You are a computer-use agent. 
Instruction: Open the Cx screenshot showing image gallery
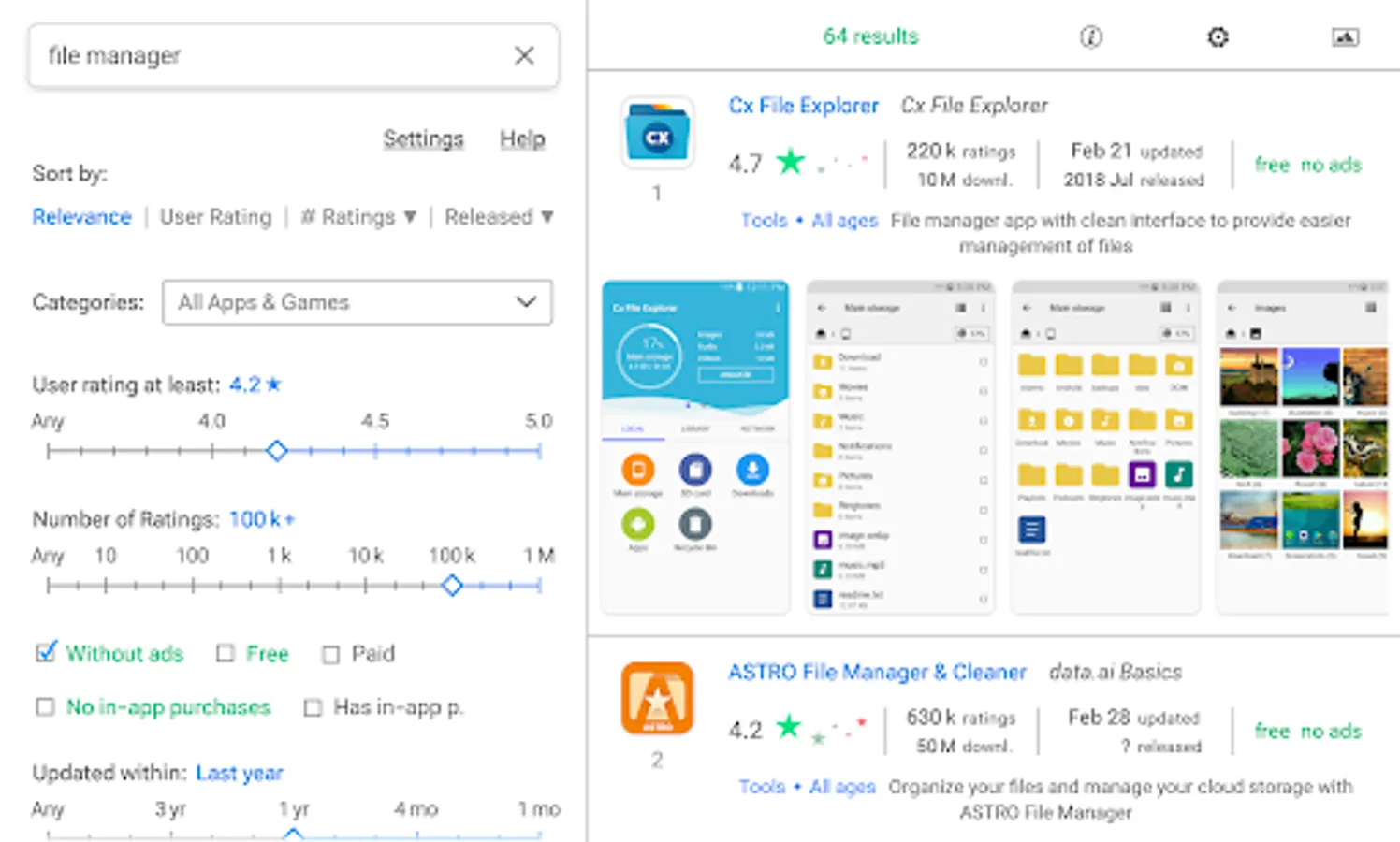tap(1302, 447)
